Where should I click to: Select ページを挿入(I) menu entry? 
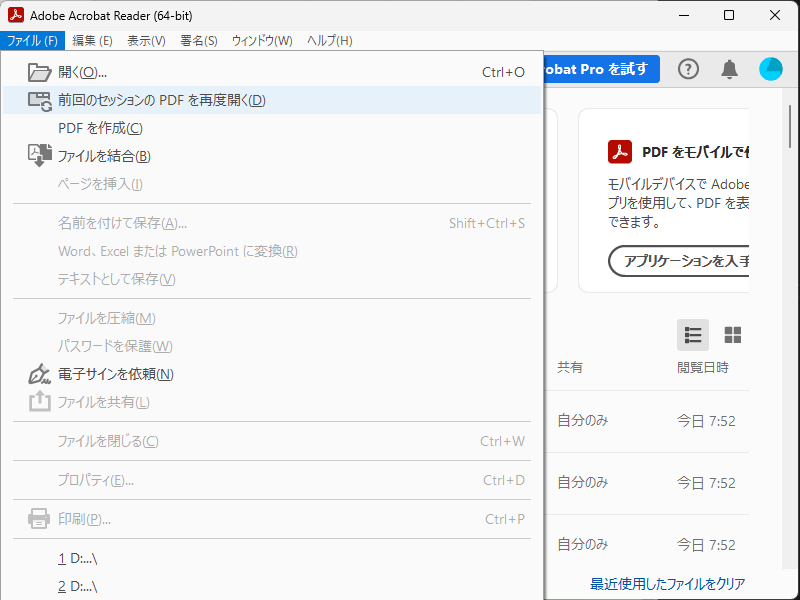click(272, 184)
